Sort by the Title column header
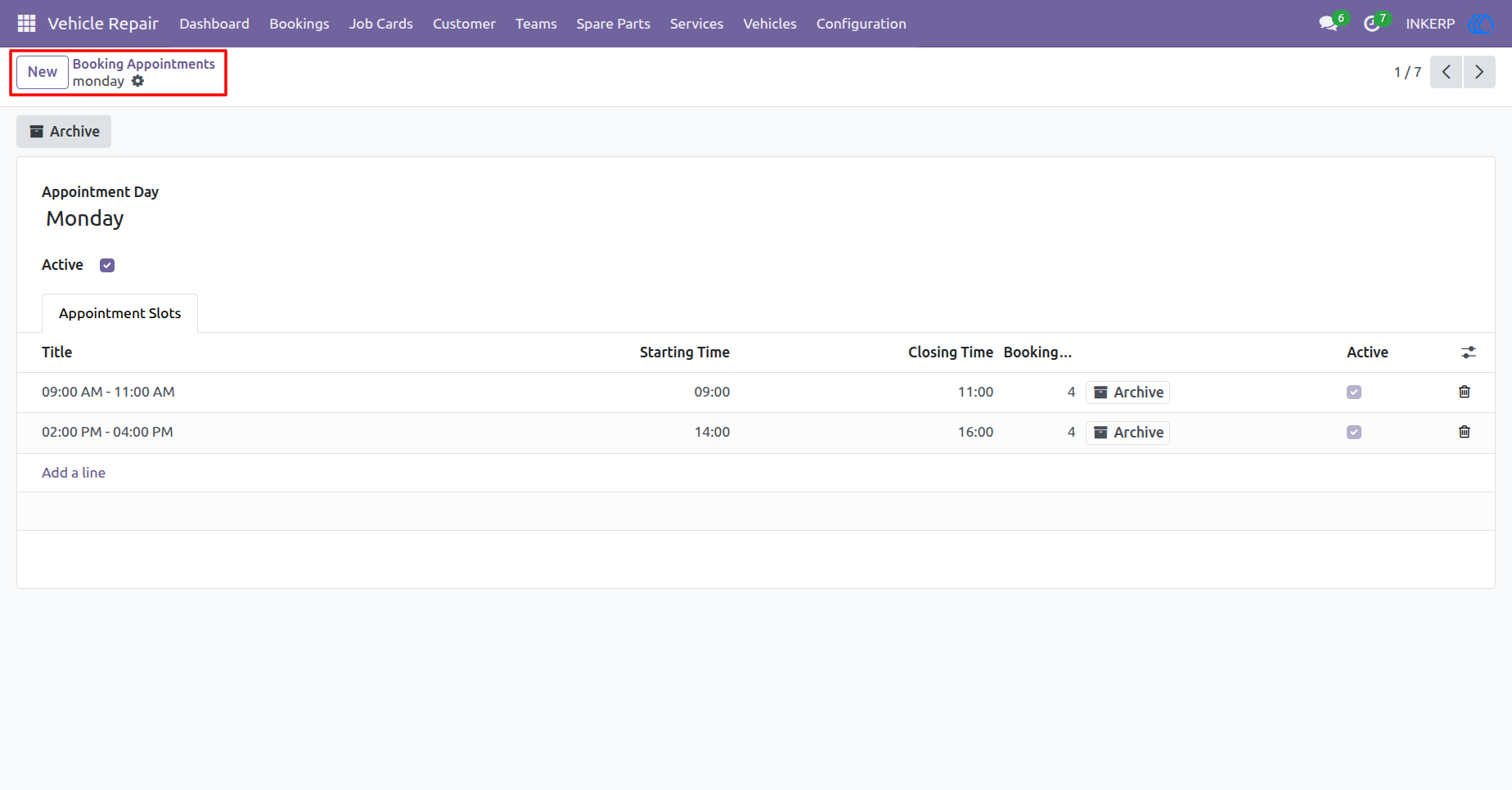Screen dimensions: 1512x790 click(57, 352)
